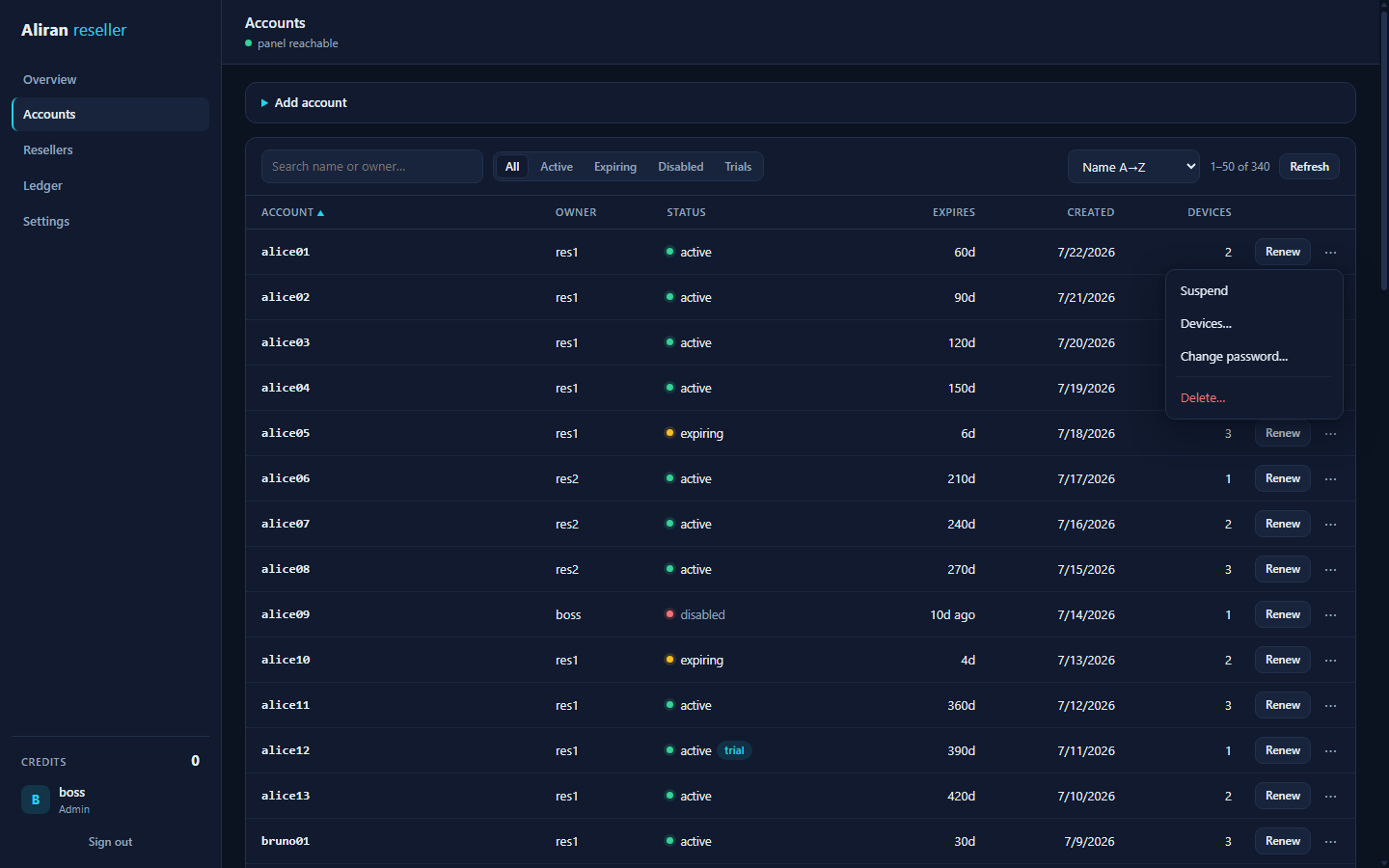Focus the Search name or owner field

click(372, 167)
